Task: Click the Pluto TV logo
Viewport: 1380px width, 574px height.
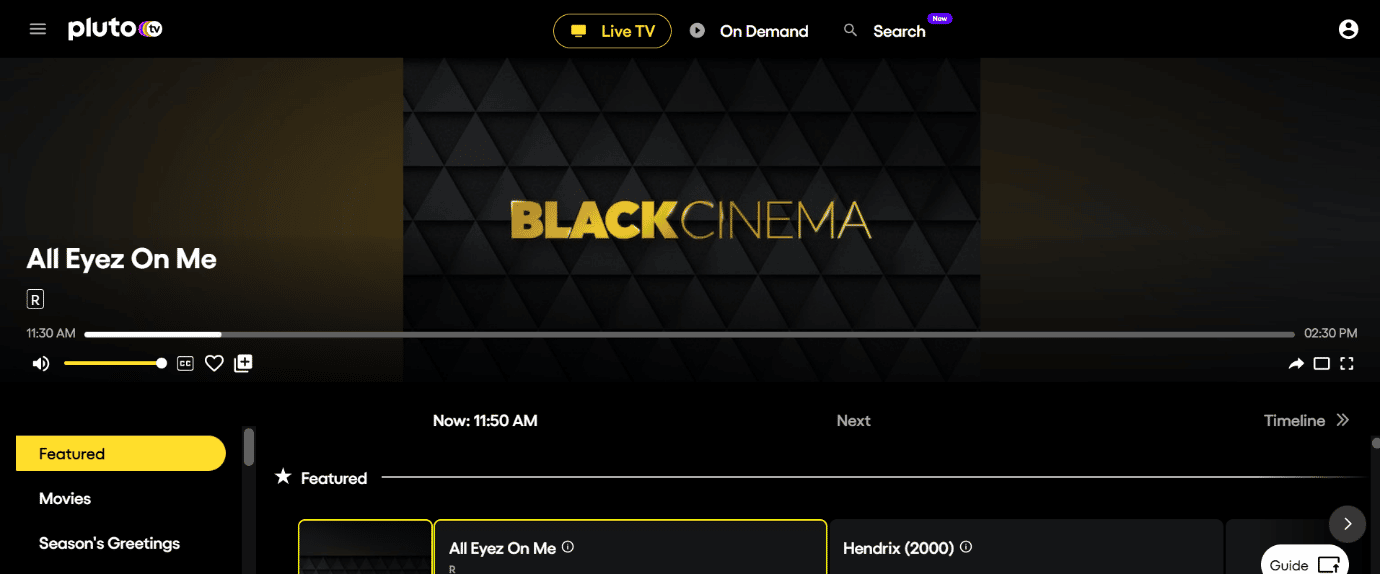Action: coord(115,29)
